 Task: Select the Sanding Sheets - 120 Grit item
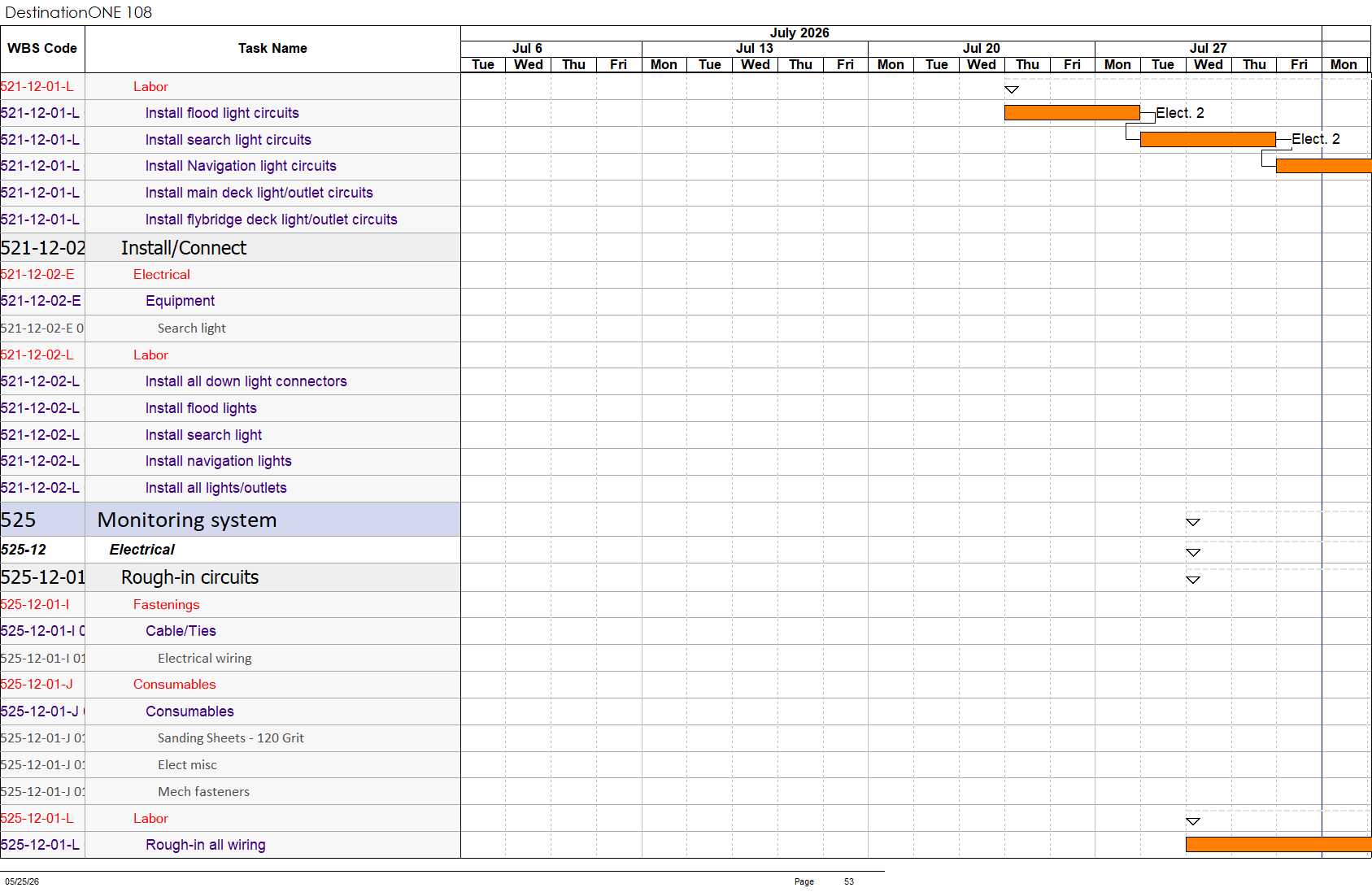coord(231,738)
